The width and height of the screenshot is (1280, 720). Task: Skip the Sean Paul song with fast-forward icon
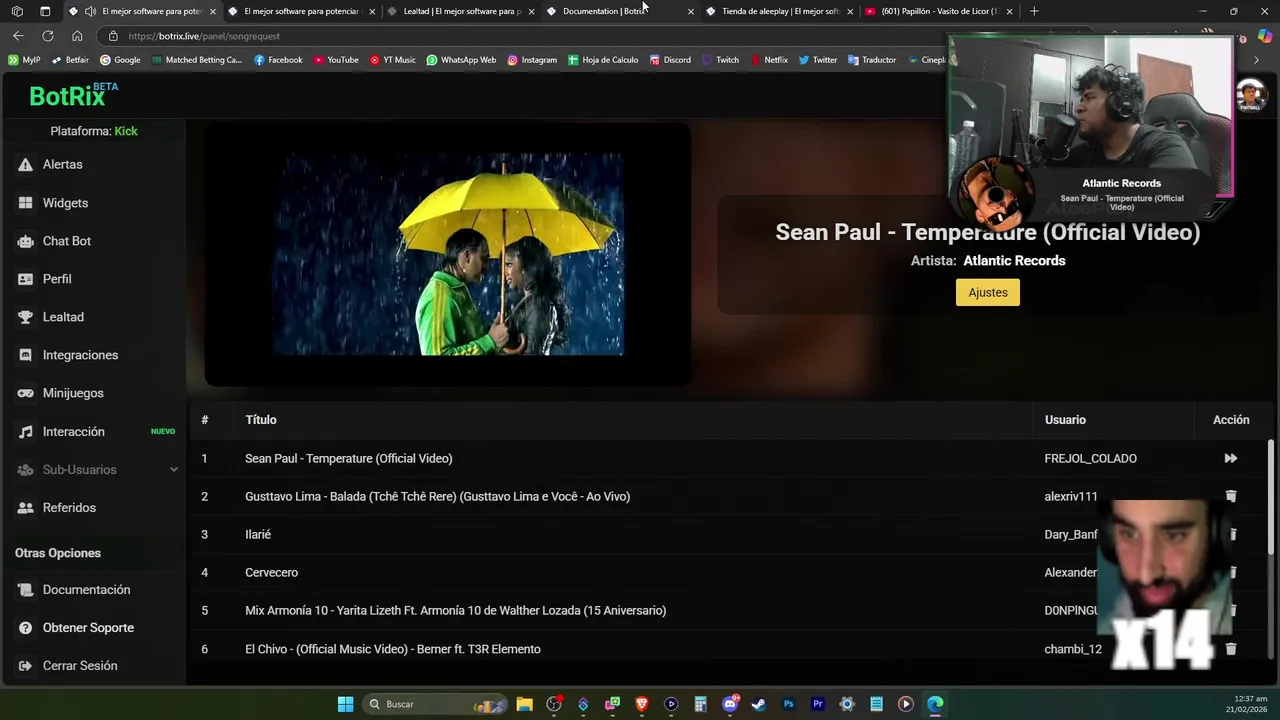pyautogui.click(x=1231, y=458)
